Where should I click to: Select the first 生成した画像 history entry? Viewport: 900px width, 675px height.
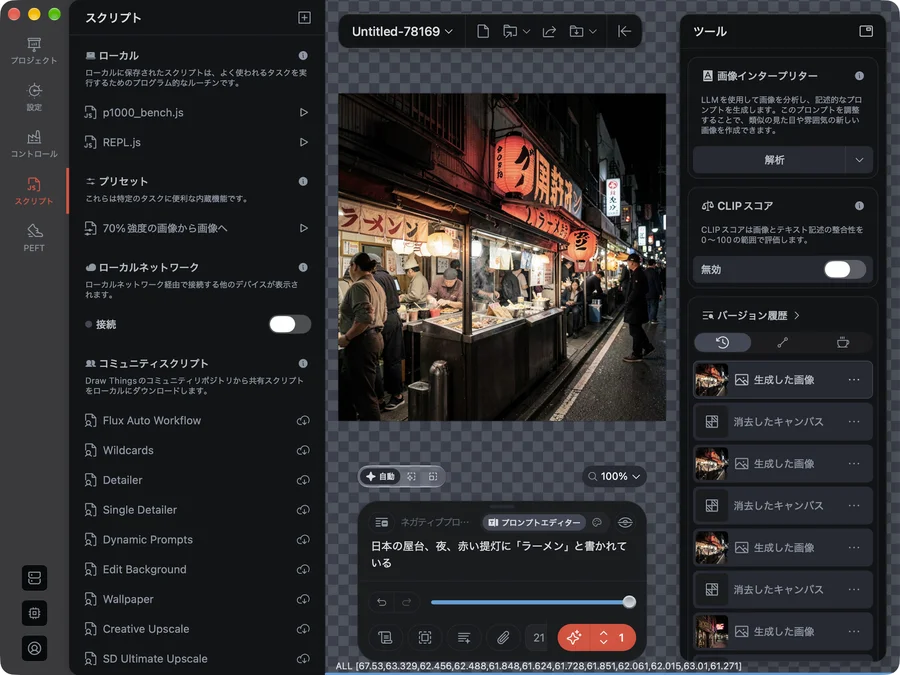tap(783, 380)
